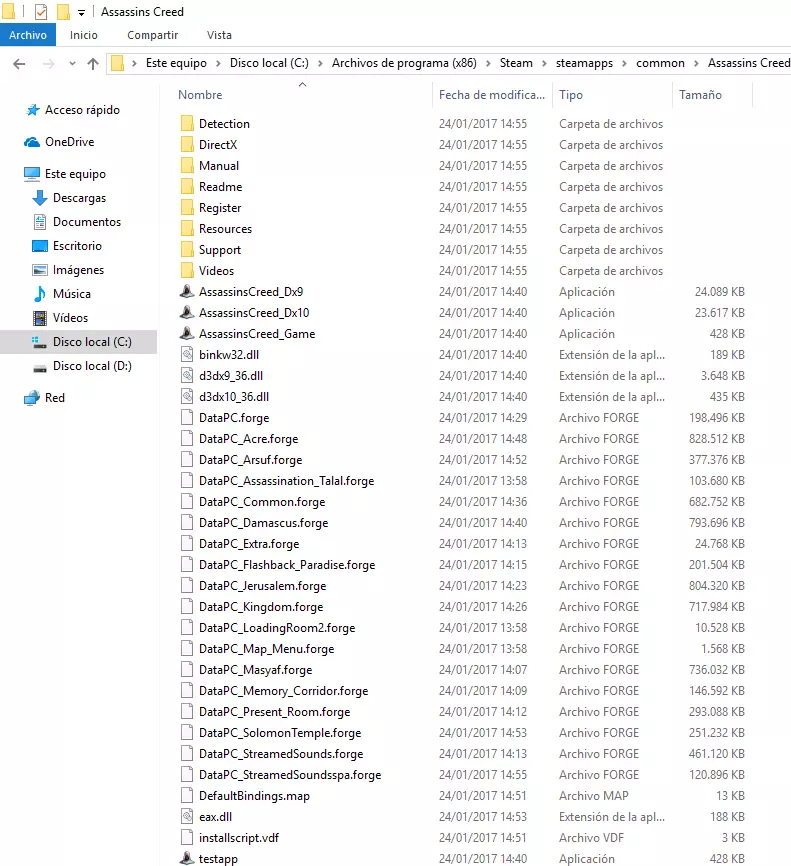Screen dimensions: 791x866
Task: Click the Support folder icon
Action: point(187,249)
